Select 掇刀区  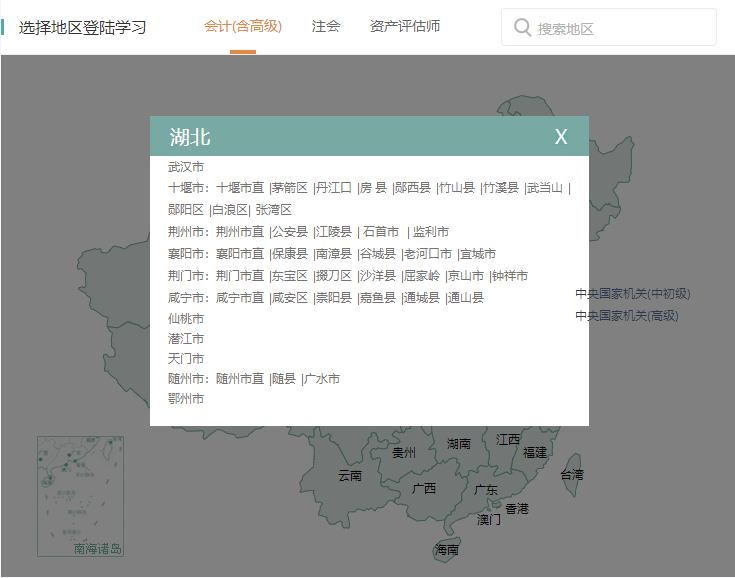[x=334, y=276]
